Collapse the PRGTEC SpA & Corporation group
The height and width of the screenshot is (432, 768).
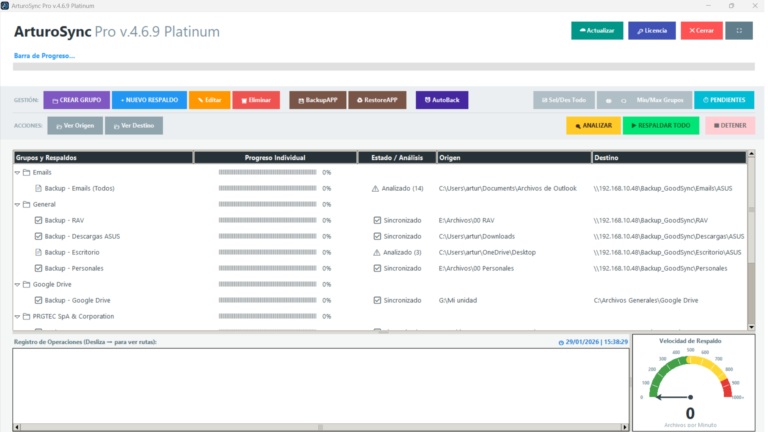(17, 316)
